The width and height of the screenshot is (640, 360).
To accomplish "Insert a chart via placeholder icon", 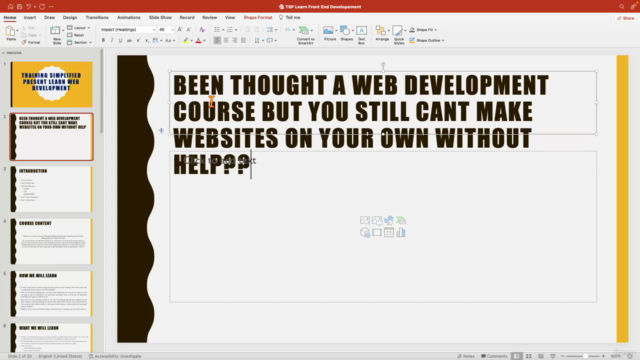I will (401, 233).
